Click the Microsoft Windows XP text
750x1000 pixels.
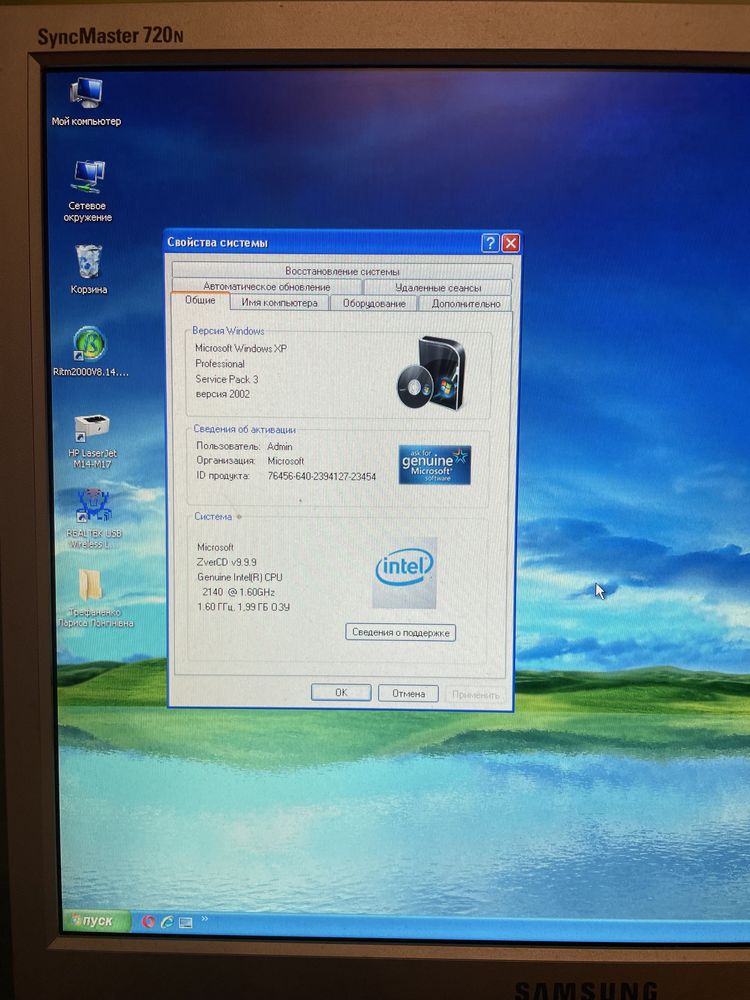click(241, 348)
